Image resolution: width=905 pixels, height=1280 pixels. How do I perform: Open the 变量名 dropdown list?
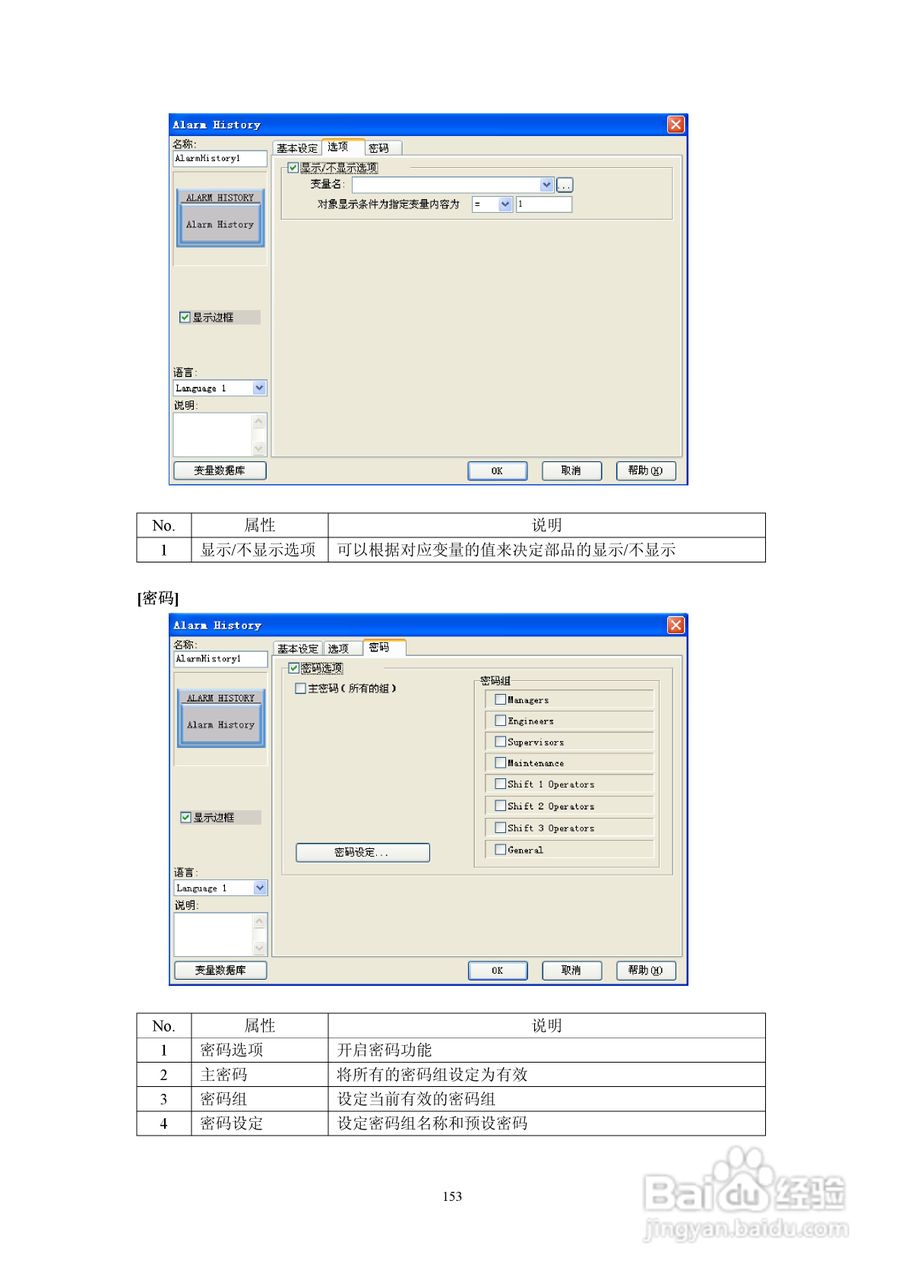546,184
